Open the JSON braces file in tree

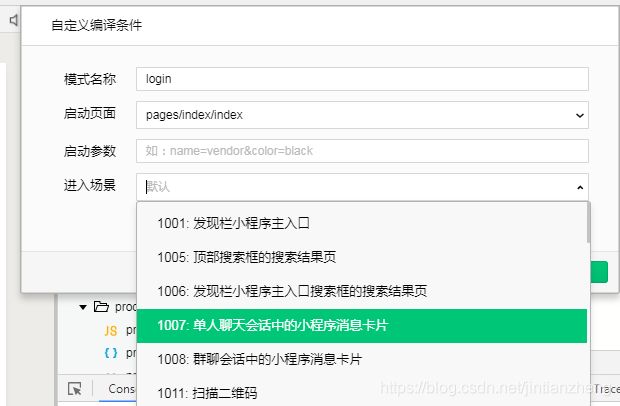point(111,353)
